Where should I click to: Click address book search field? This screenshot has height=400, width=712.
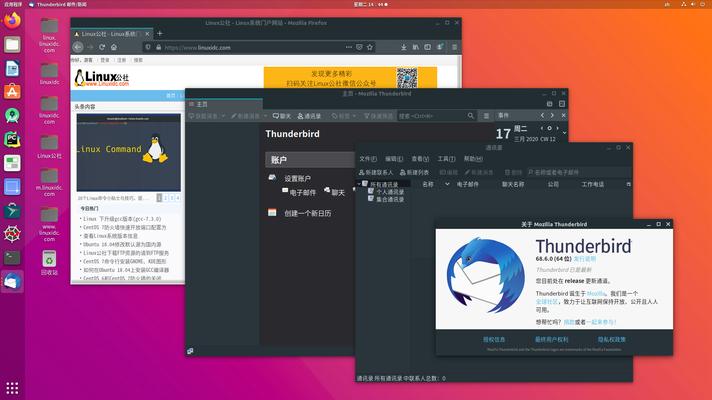click(579, 173)
